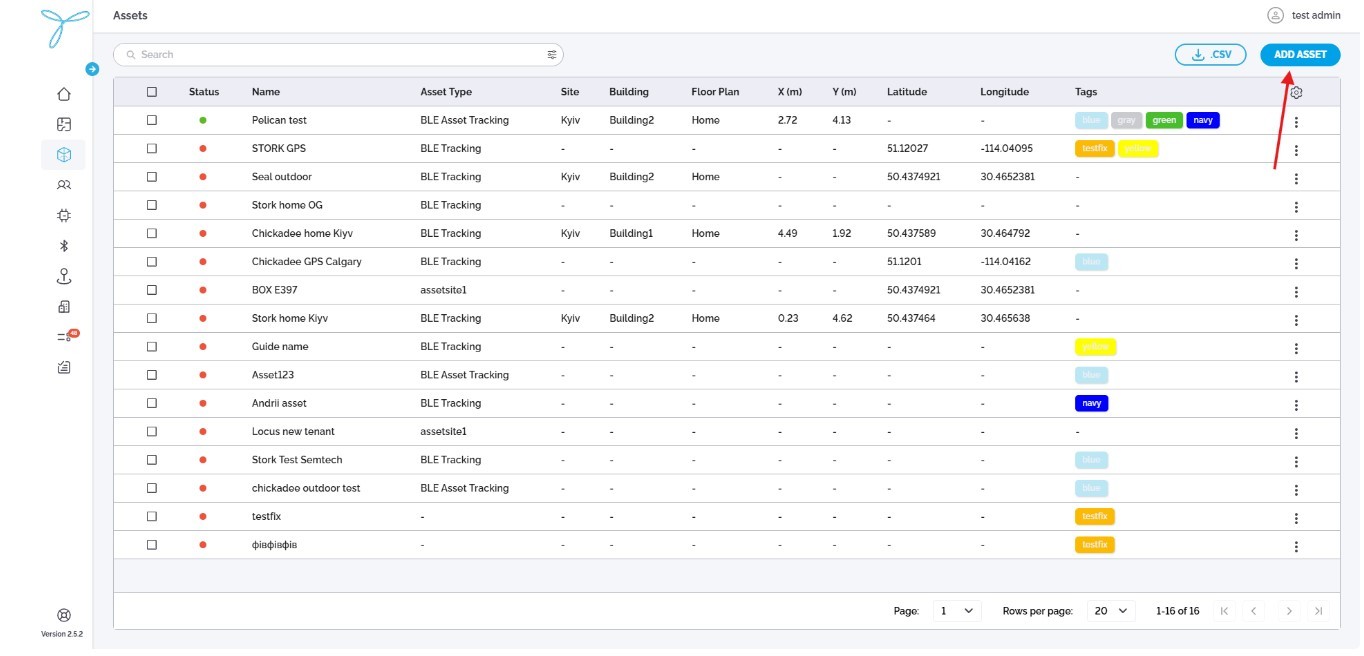This screenshot has width=1364, height=656.
Task: Expand sidebar with blue arrow button
Action: [x=92, y=69]
